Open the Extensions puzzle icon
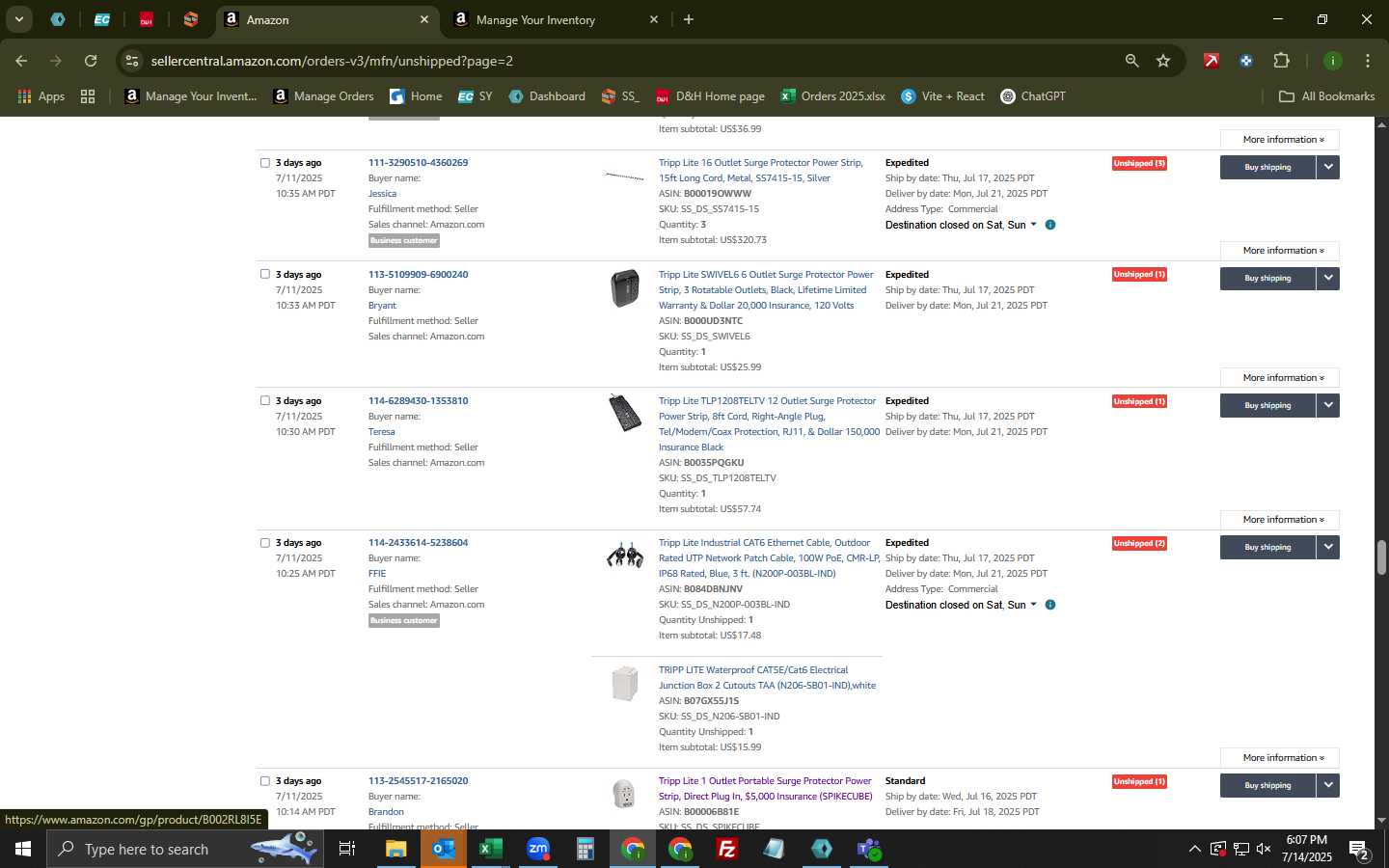Viewport: 1389px width, 868px height. click(x=1281, y=61)
